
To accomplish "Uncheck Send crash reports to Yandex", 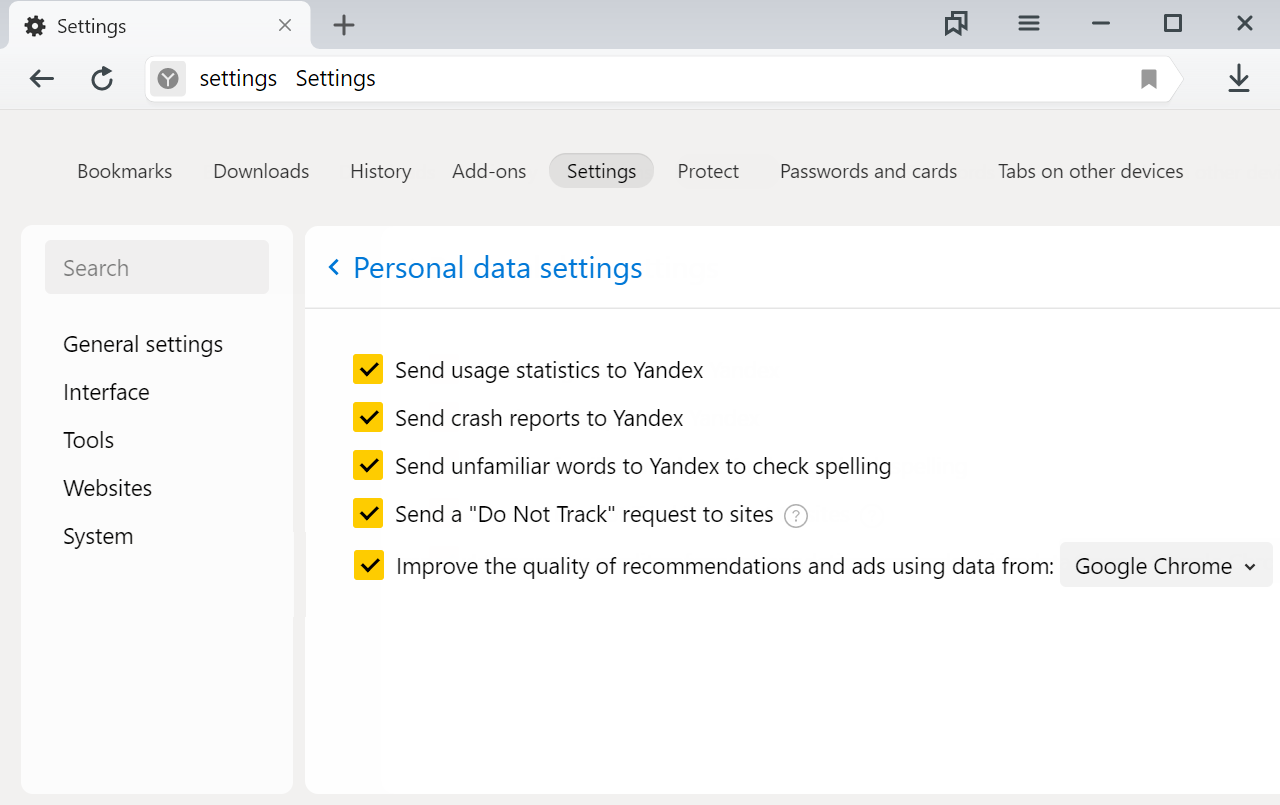I will click(x=368, y=417).
